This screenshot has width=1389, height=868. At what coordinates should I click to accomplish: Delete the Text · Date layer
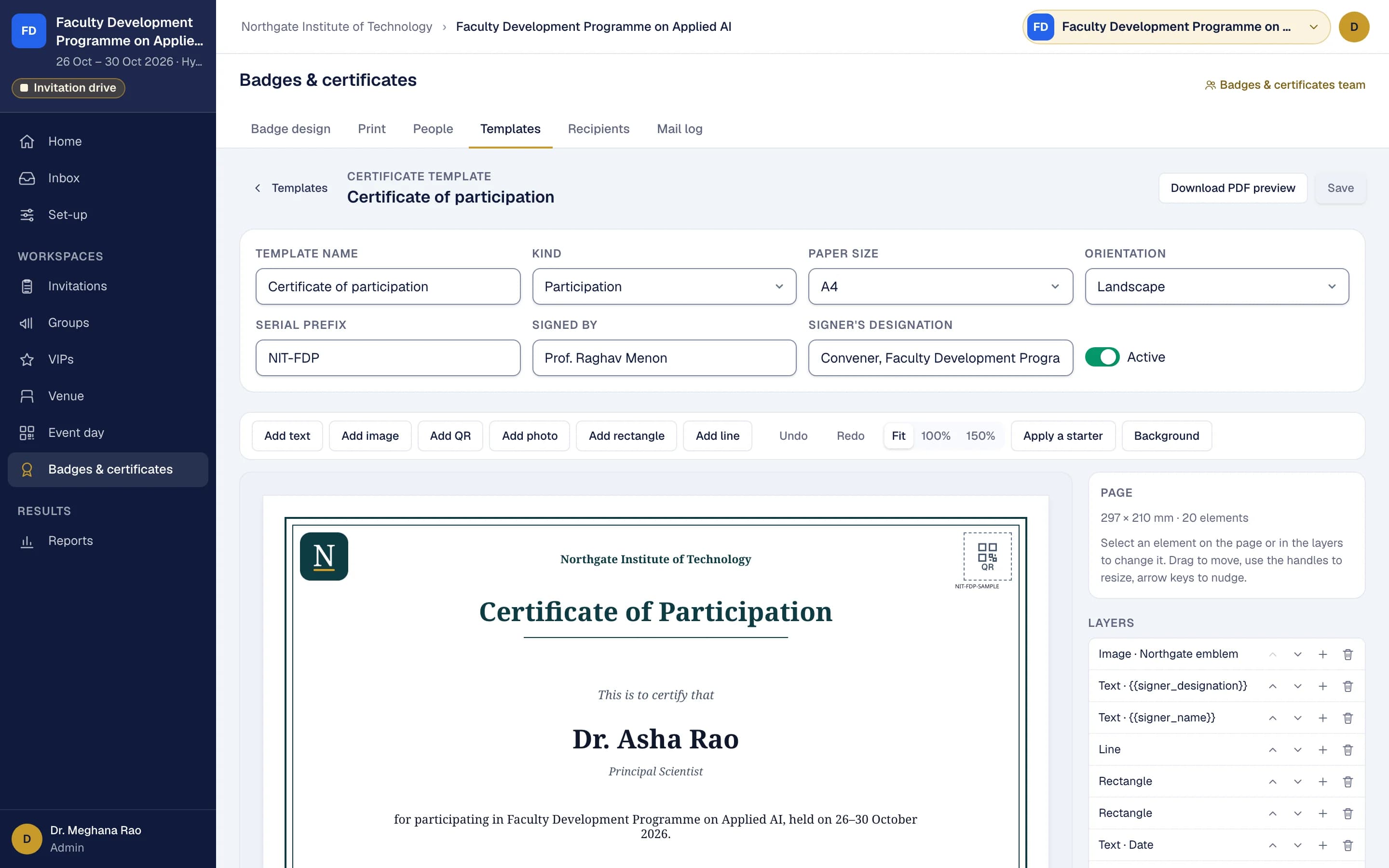point(1348,845)
